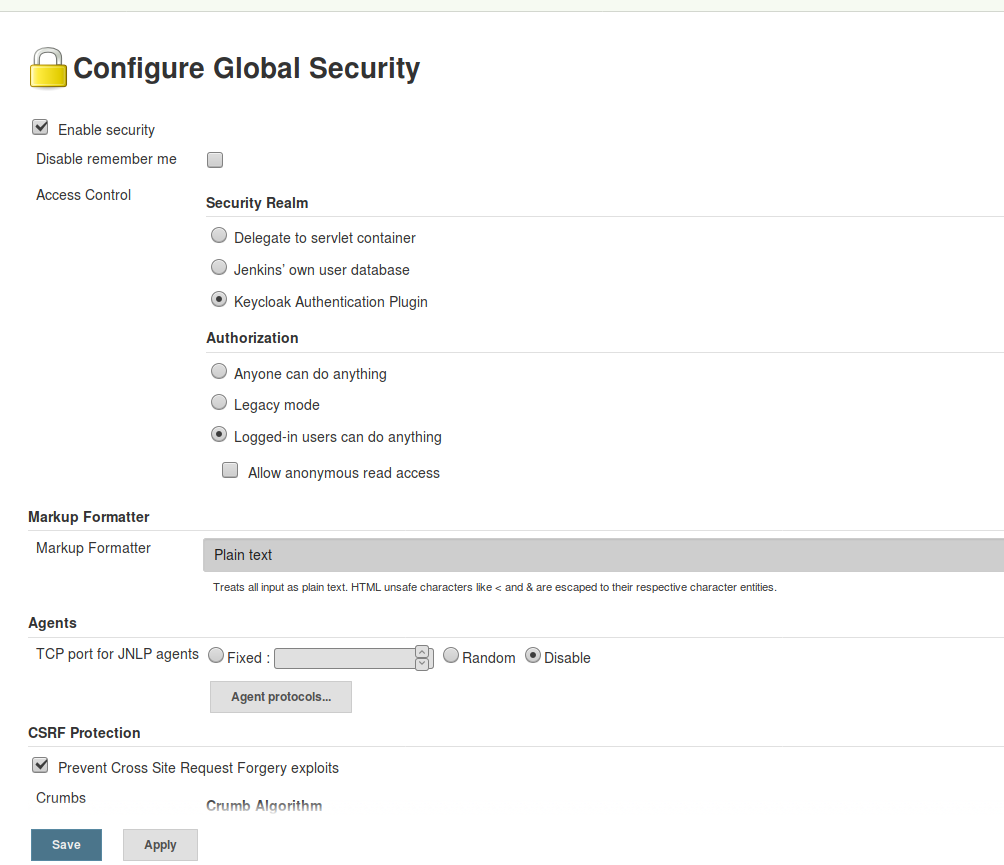1004x865 pixels.
Task: Increase port with stepper up arrow
Action: tap(422, 652)
